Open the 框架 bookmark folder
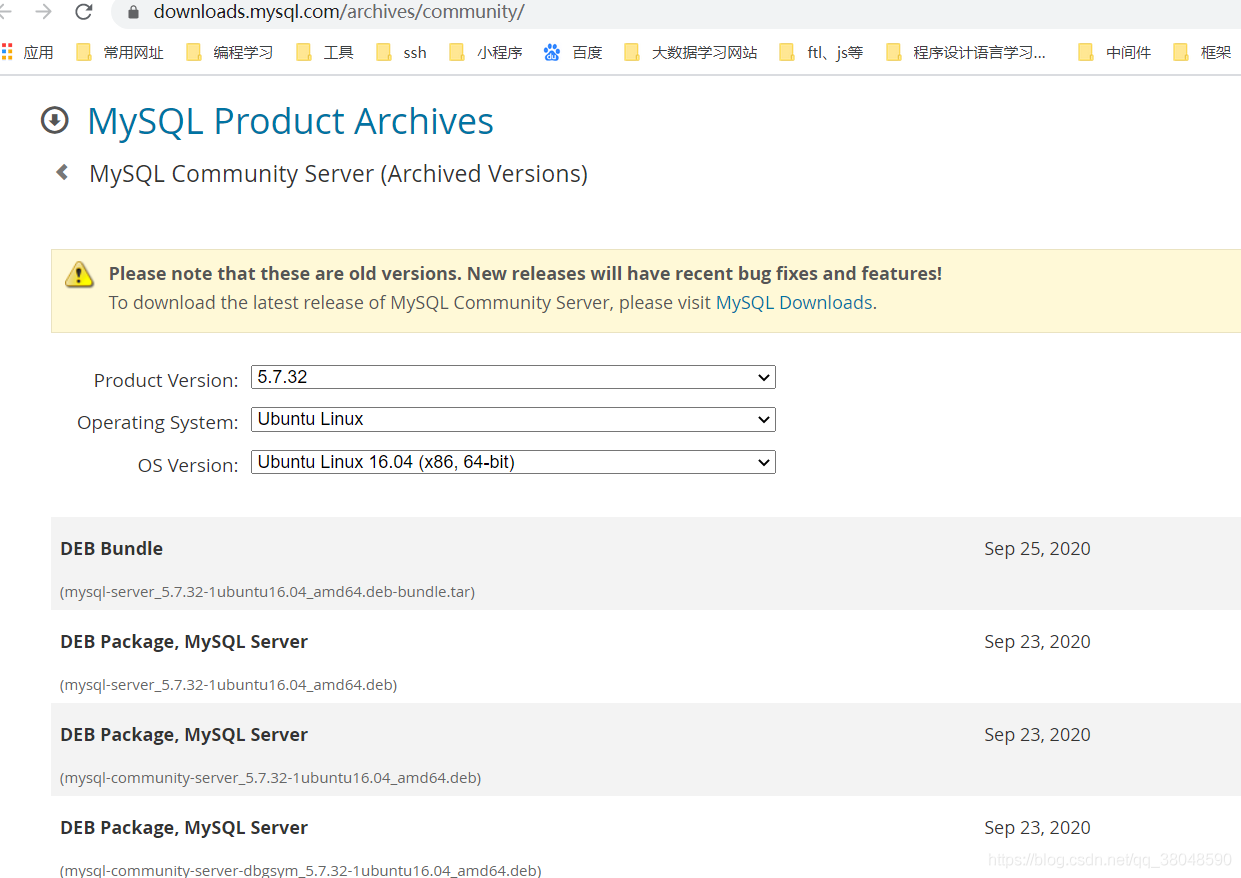The height and width of the screenshot is (878, 1241). click(1202, 52)
